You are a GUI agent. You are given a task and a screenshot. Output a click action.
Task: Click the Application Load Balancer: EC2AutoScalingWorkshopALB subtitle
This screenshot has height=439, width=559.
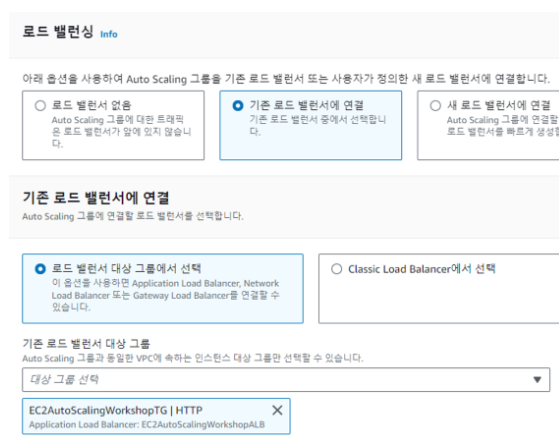click(147, 425)
